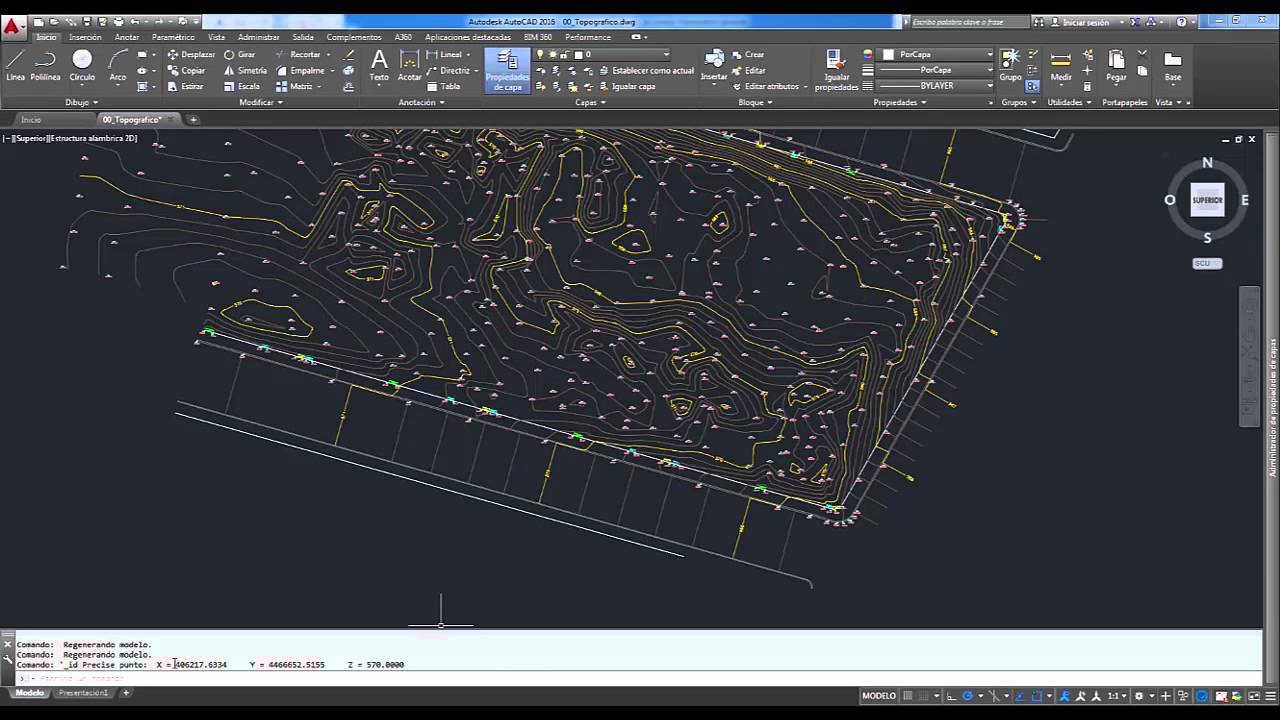Insert a Tabla
The height and width of the screenshot is (720, 1280).
tap(444, 86)
